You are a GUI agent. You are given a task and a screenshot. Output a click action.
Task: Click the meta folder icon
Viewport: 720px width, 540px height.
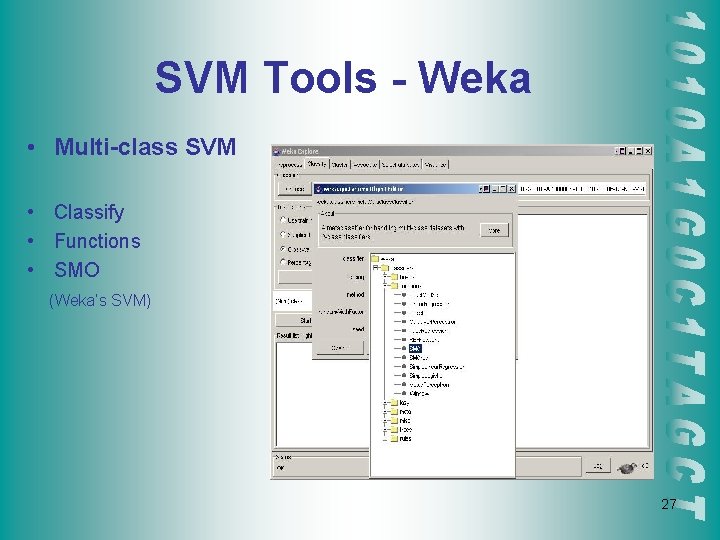[x=394, y=412]
